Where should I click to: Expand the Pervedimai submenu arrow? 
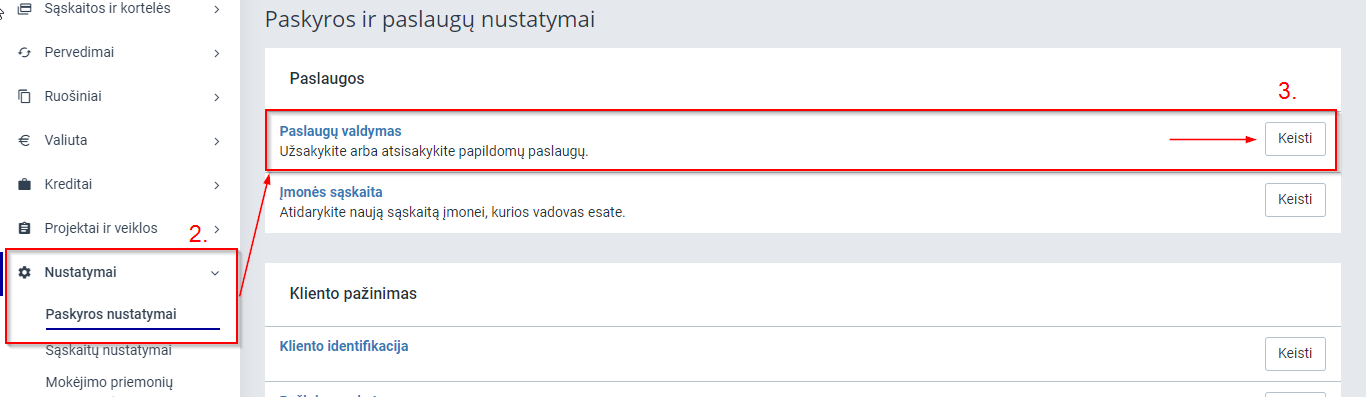point(216,53)
